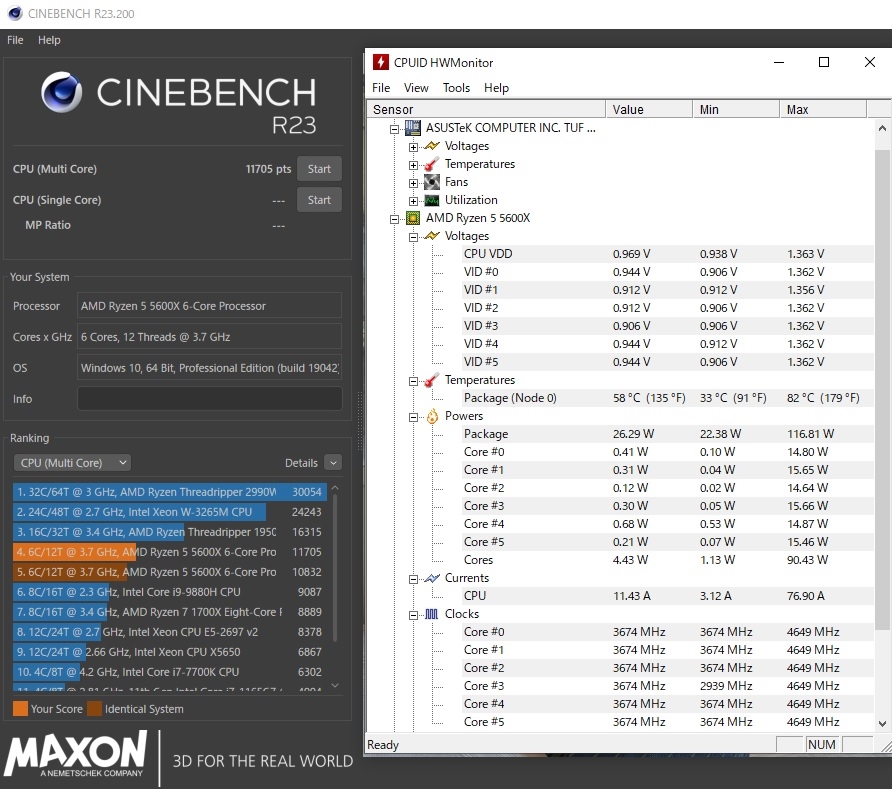The height and width of the screenshot is (789, 892).
Task: Click the Cinebench logo icon in title bar
Action: 15,13
